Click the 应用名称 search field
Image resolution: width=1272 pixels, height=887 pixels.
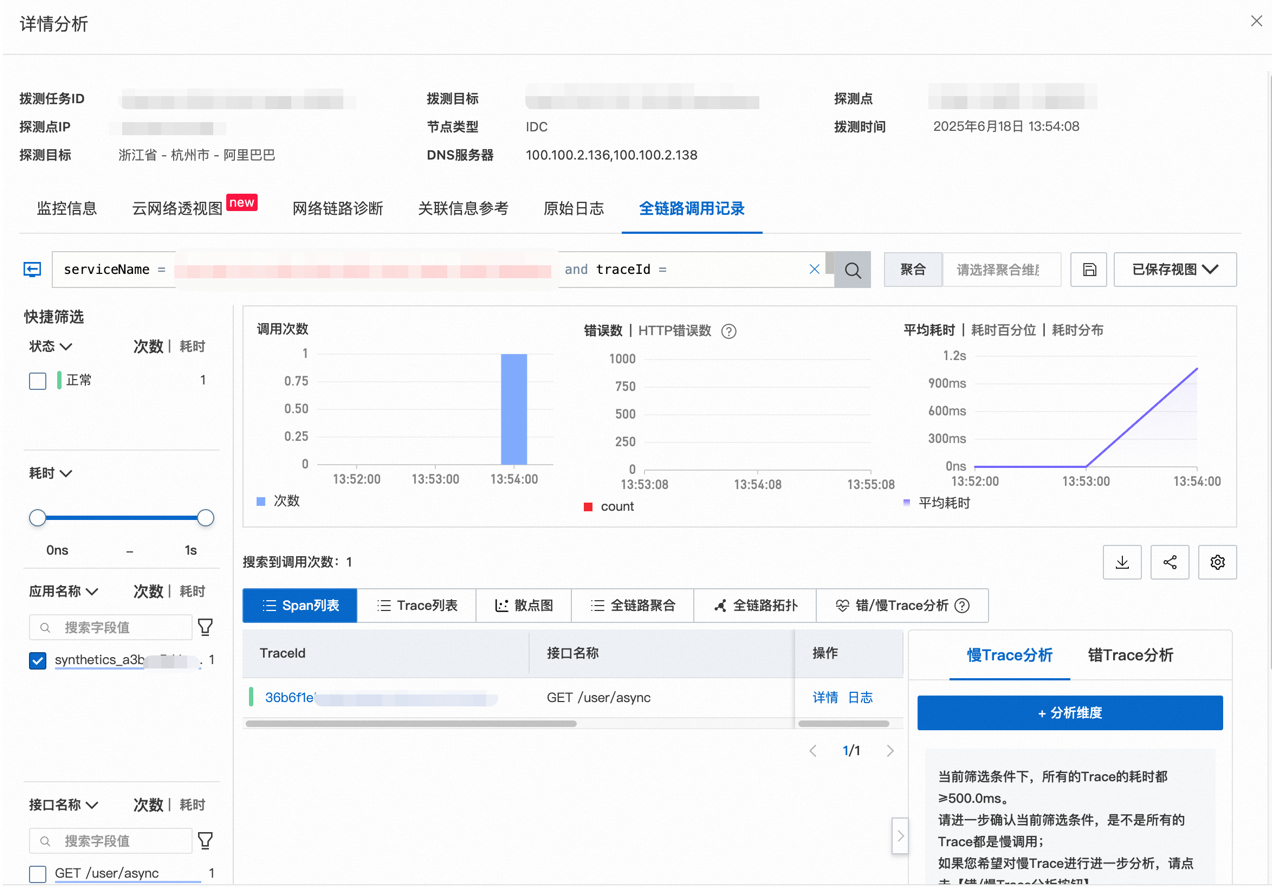click(111, 627)
